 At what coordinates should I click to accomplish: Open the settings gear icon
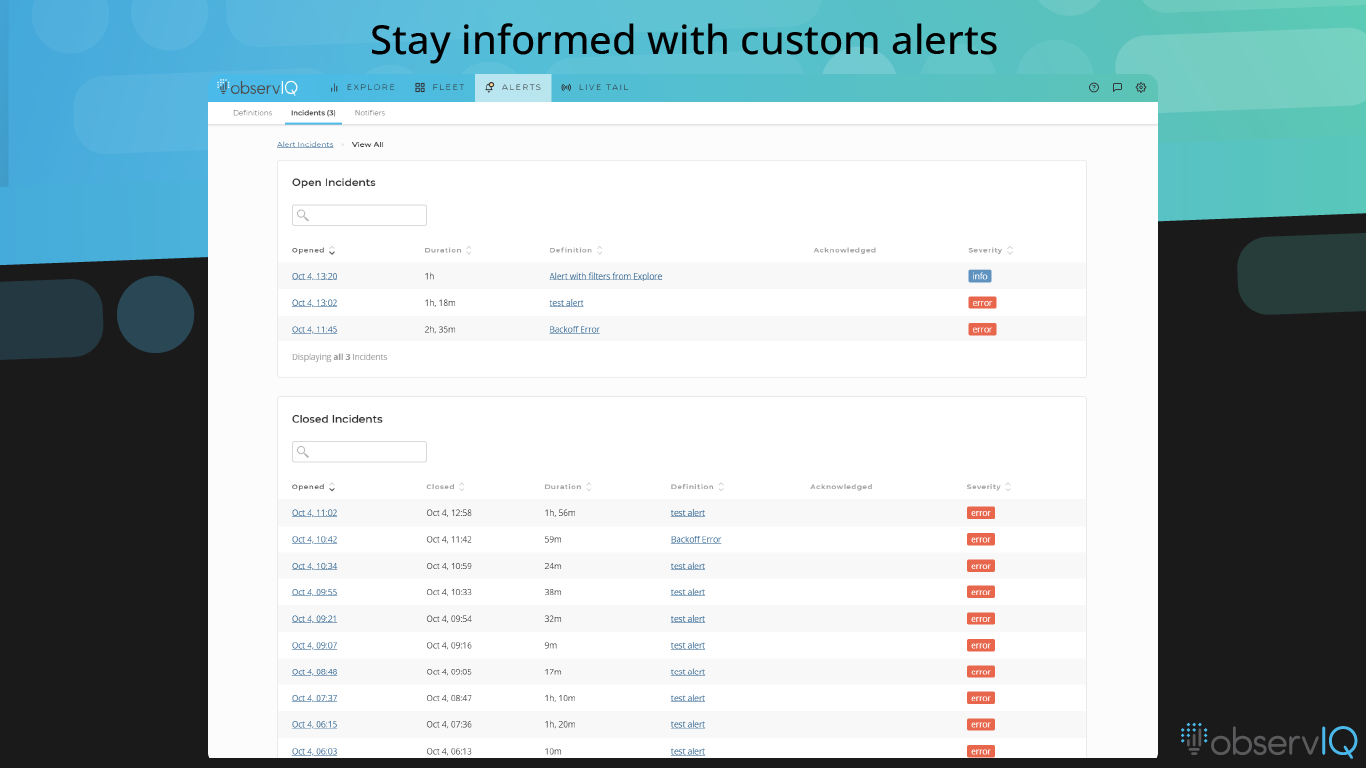[1141, 87]
